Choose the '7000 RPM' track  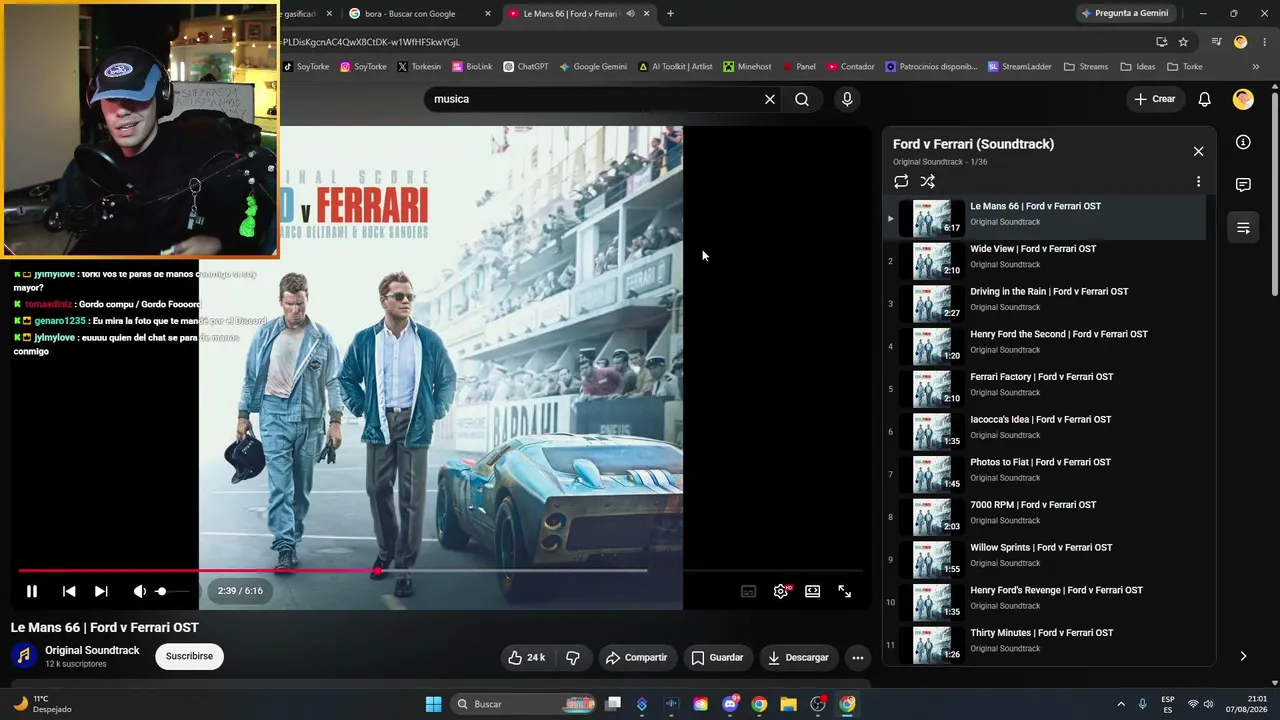[x=1045, y=517]
